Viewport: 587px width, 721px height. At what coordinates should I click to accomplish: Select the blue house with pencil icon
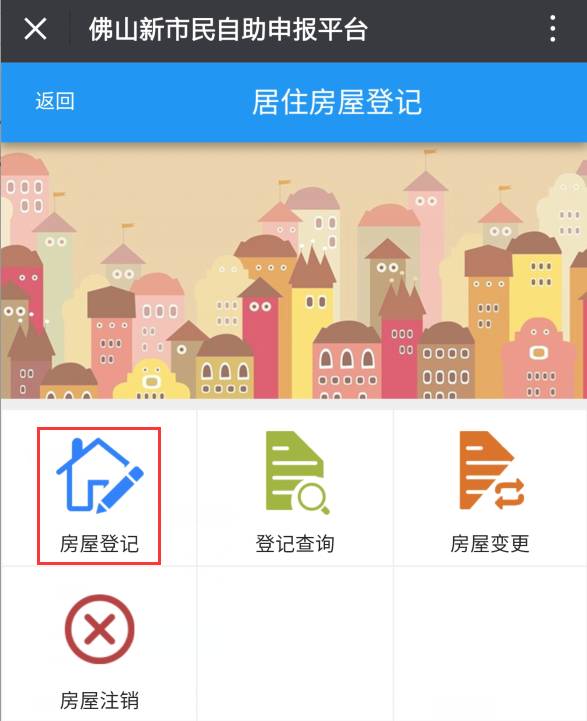click(100, 475)
